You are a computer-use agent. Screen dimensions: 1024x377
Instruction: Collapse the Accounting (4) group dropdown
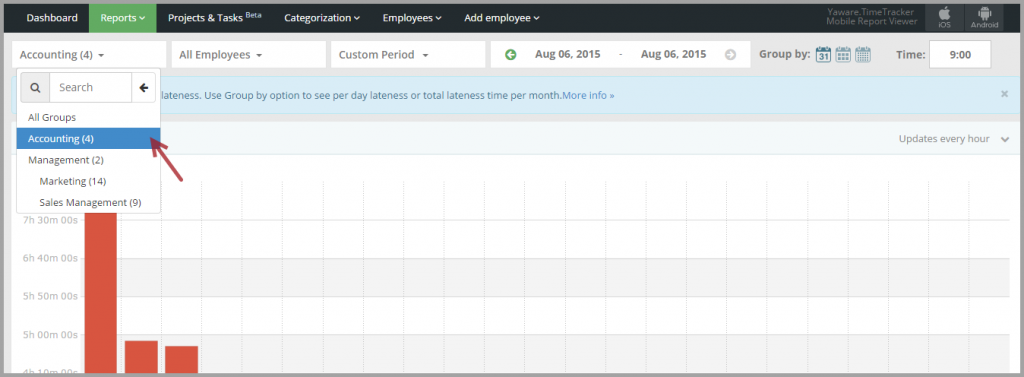coord(89,54)
